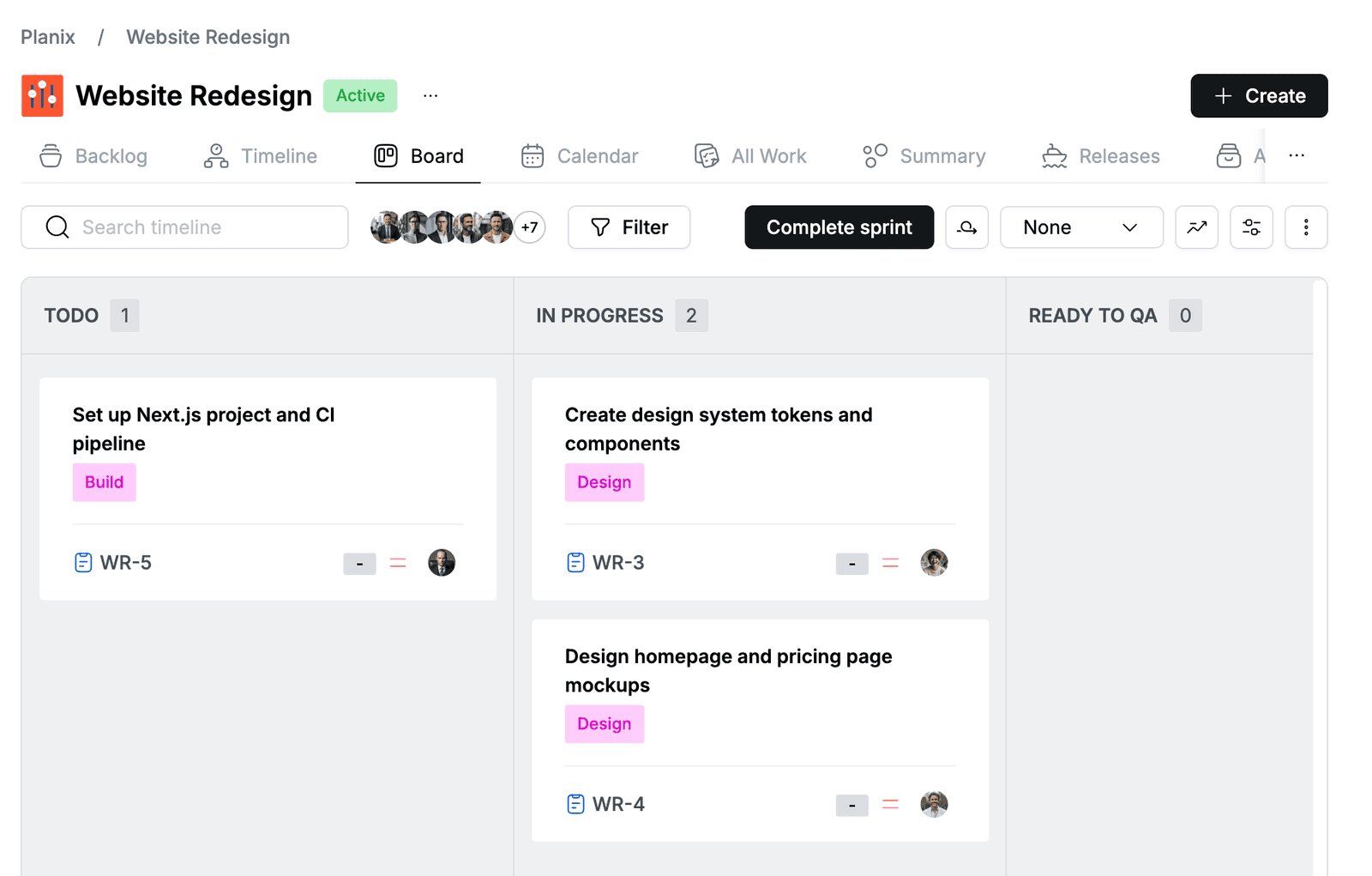Go to the Releases tab
The image size is (1372, 876).
coord(1101,156)
